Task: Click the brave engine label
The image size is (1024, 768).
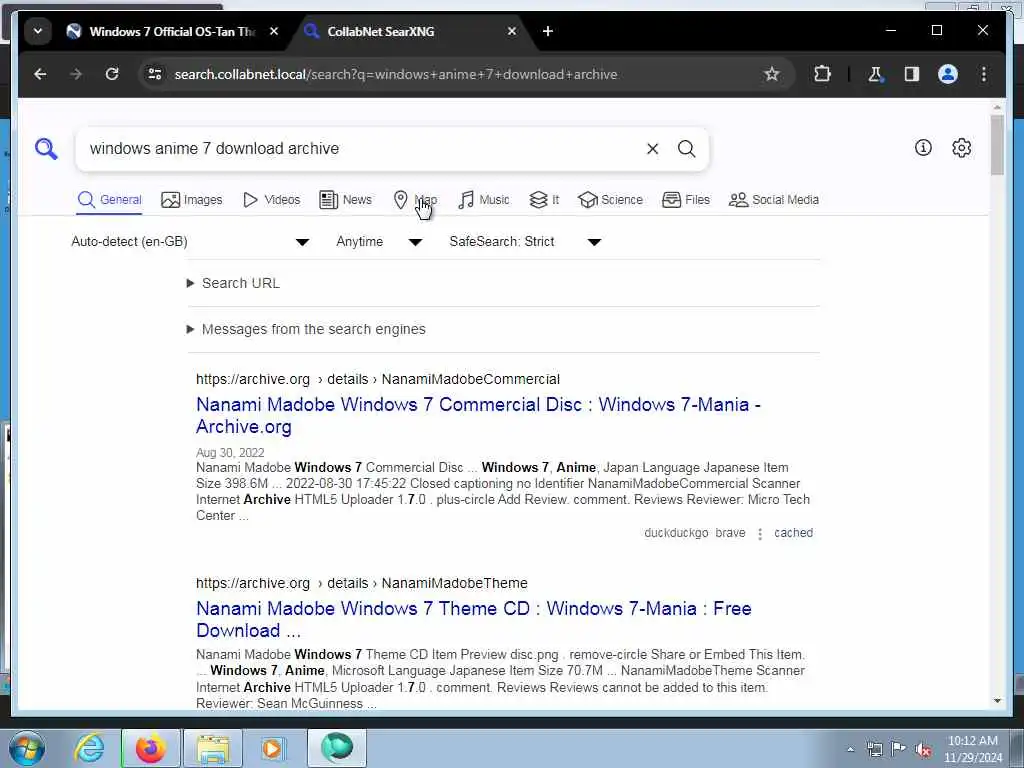Action: pos(730,533)
